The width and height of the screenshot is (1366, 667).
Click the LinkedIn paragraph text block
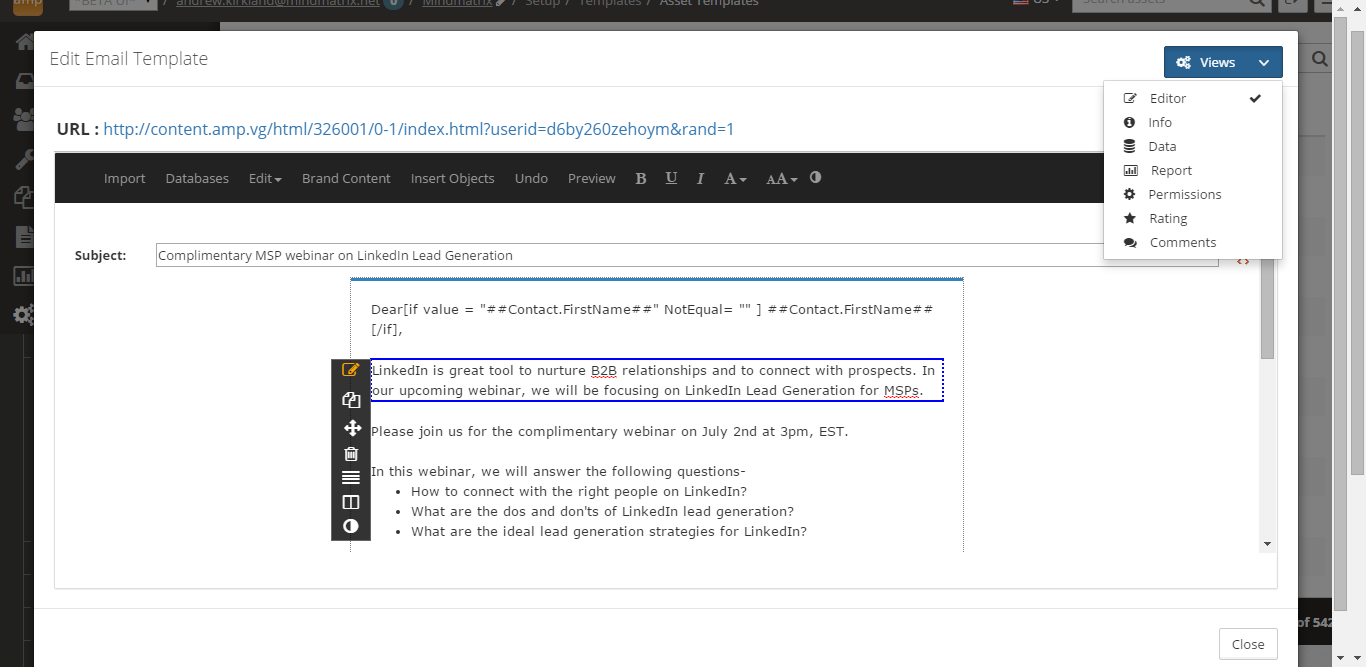tap(657, 380)
